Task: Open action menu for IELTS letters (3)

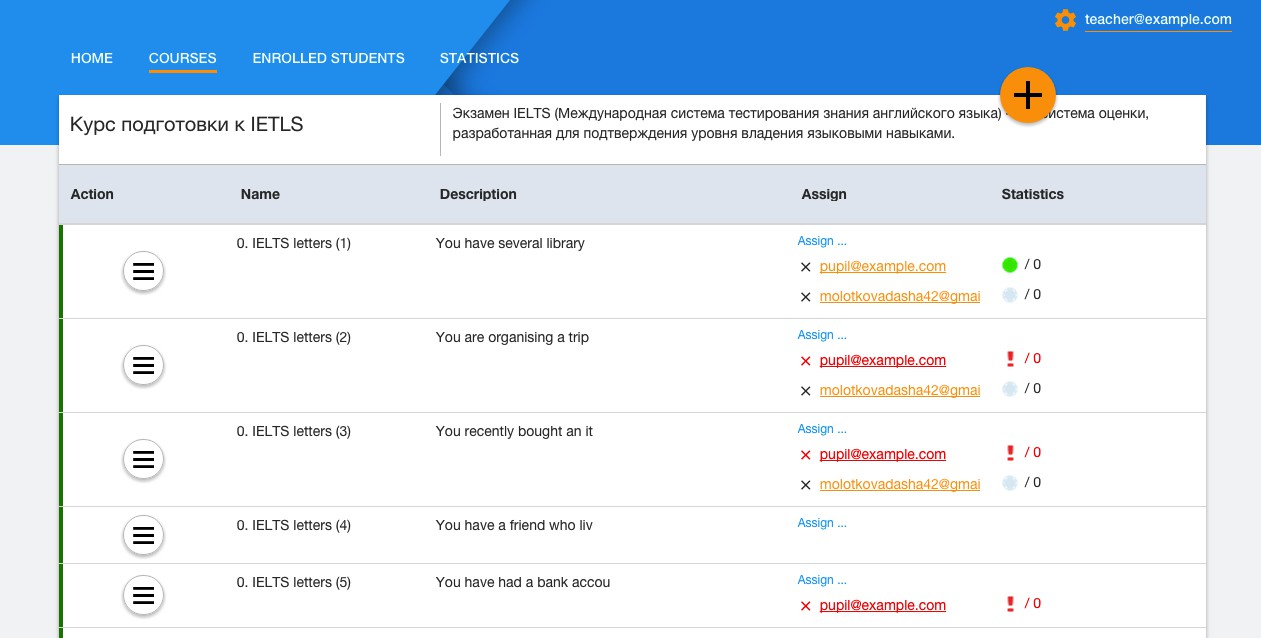Action: point(143,459)
